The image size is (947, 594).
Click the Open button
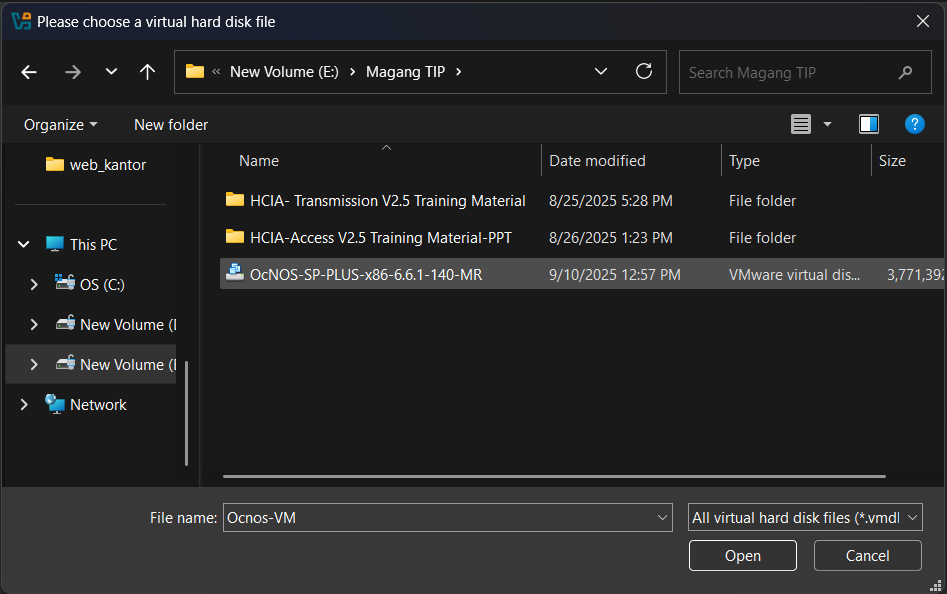coord(742,556)
